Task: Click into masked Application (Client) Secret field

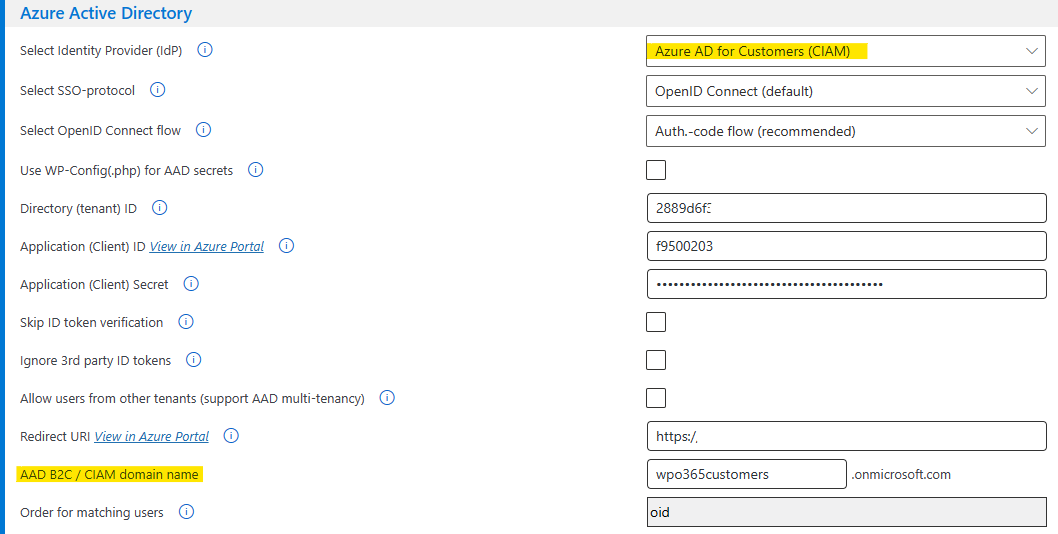Action: 847,284
